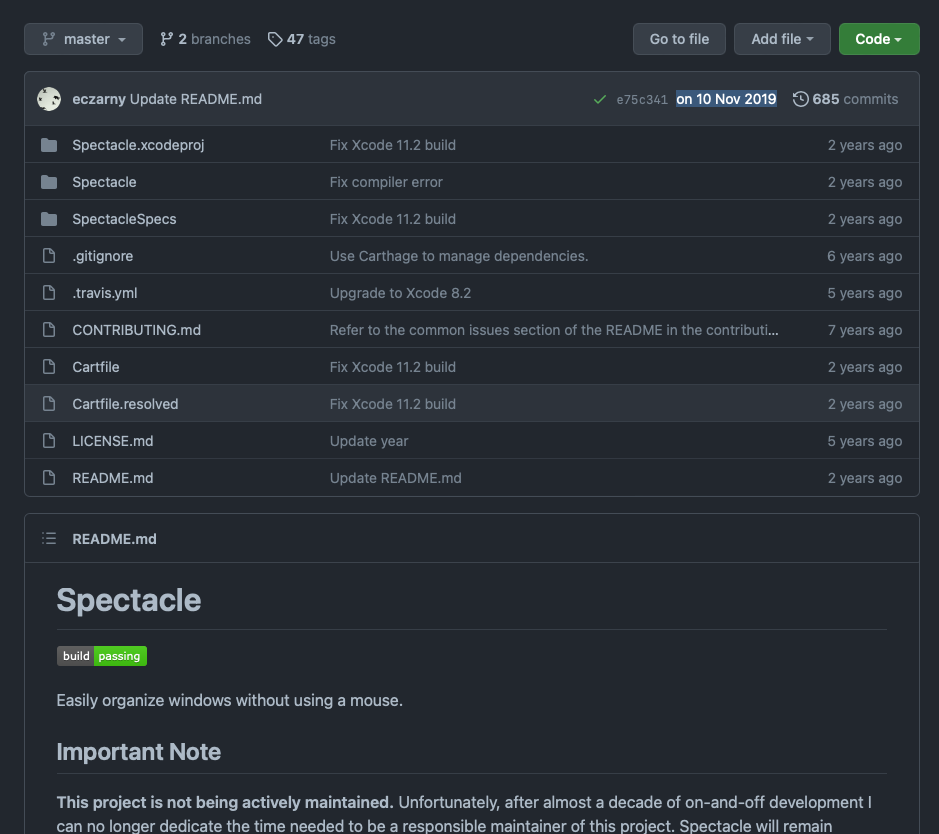
Task: Open the Upgrade to Xcode 8.2 commit
Action: pos(400,293)
